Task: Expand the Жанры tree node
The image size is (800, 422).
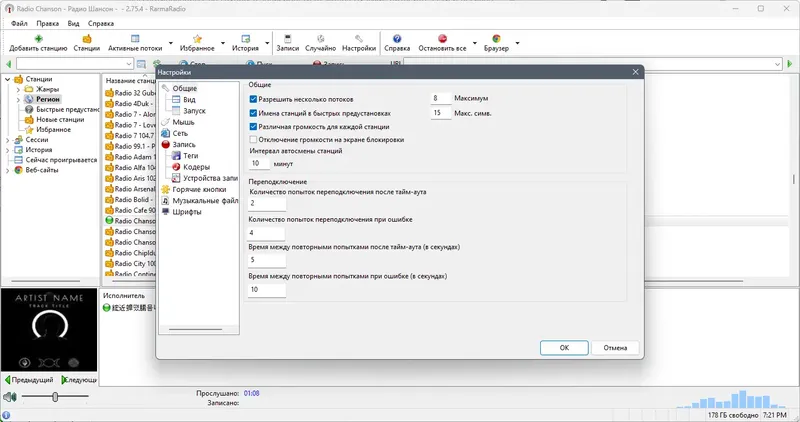Action: pos(18,89)
